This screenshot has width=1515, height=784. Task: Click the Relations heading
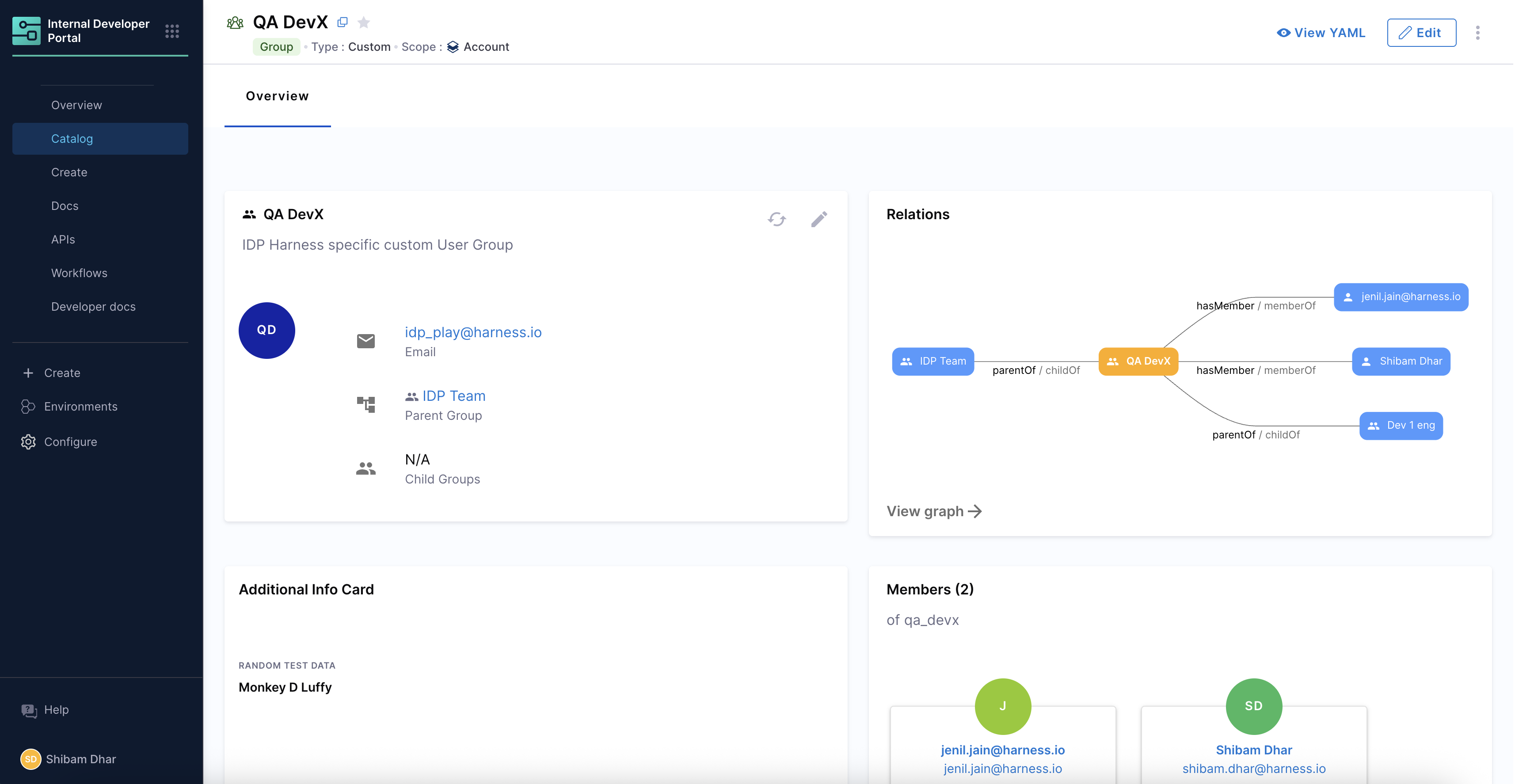[918, 214]
